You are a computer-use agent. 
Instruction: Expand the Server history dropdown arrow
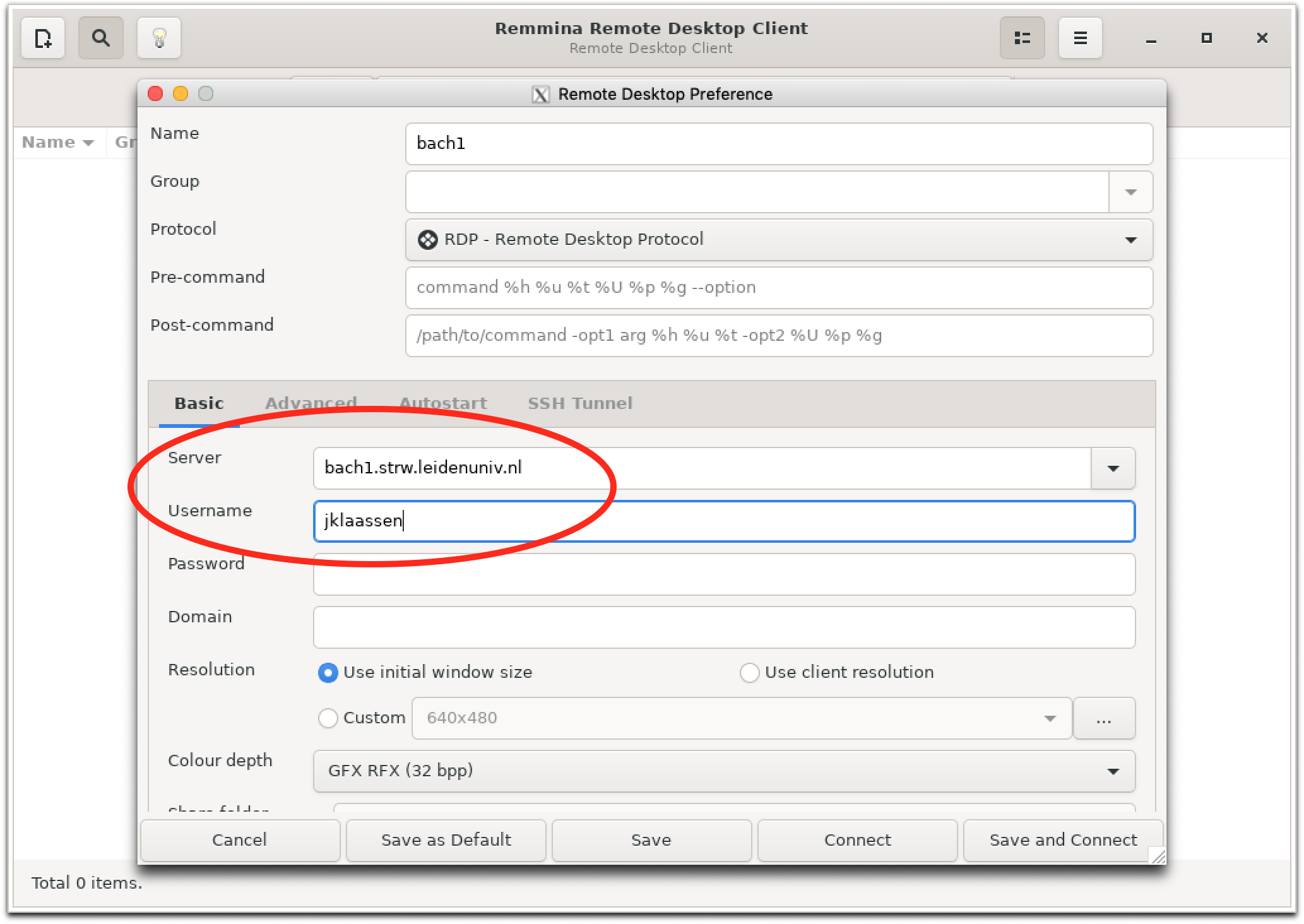click(x=1113, y=468)
